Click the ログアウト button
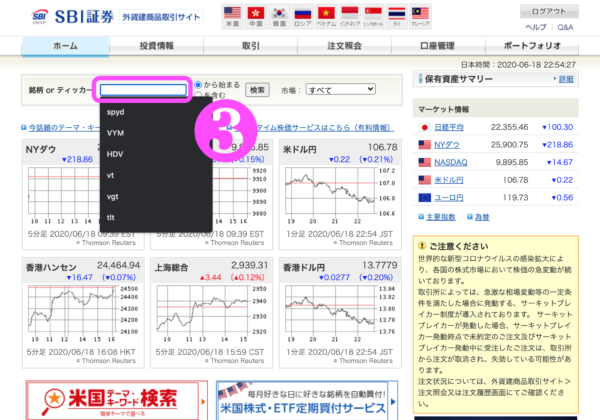This screenshot has height=420, width=600. pos(549,11)
